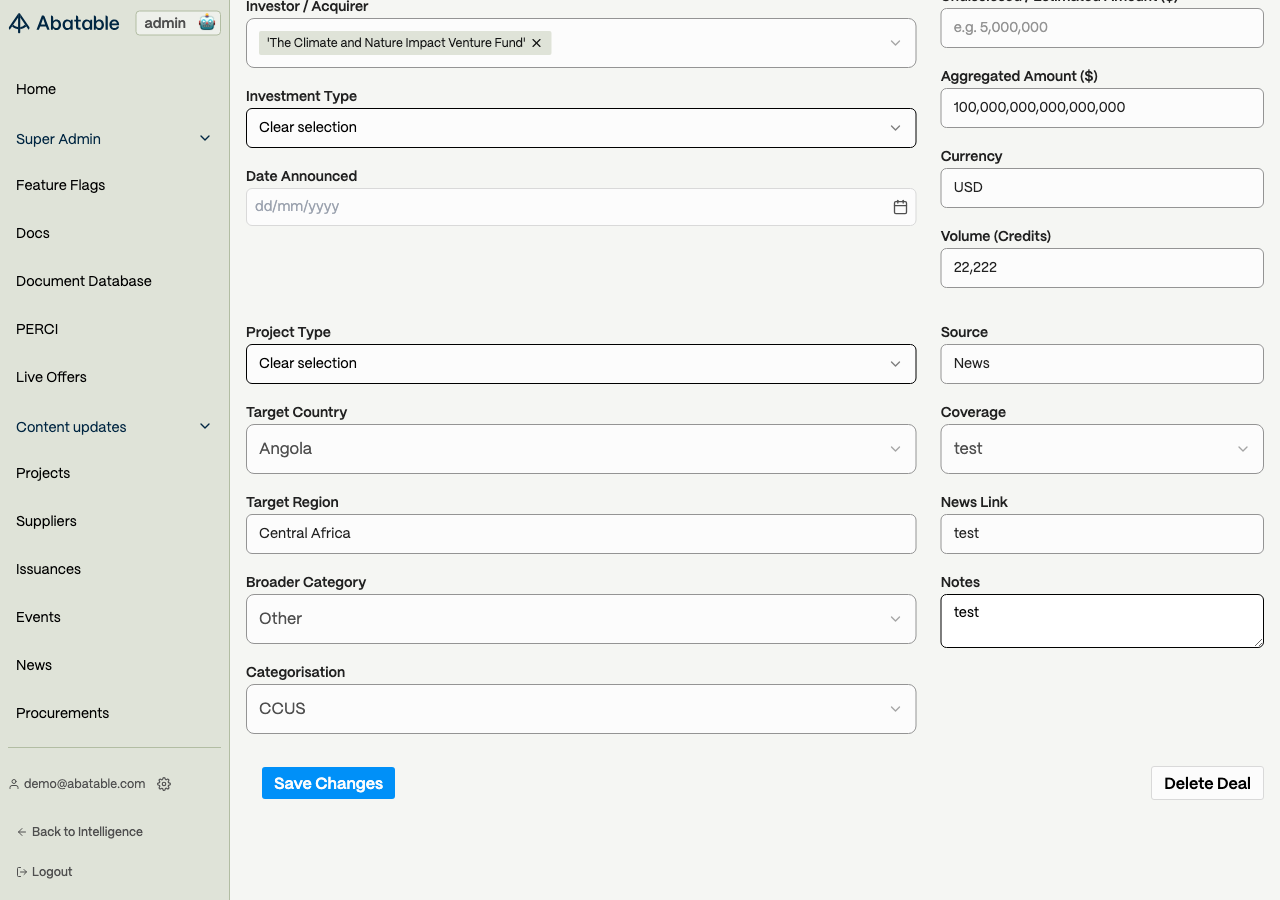Open the Date Announced calendar picker
This screenshot has height=900, width=1280.
click(900, 207)
